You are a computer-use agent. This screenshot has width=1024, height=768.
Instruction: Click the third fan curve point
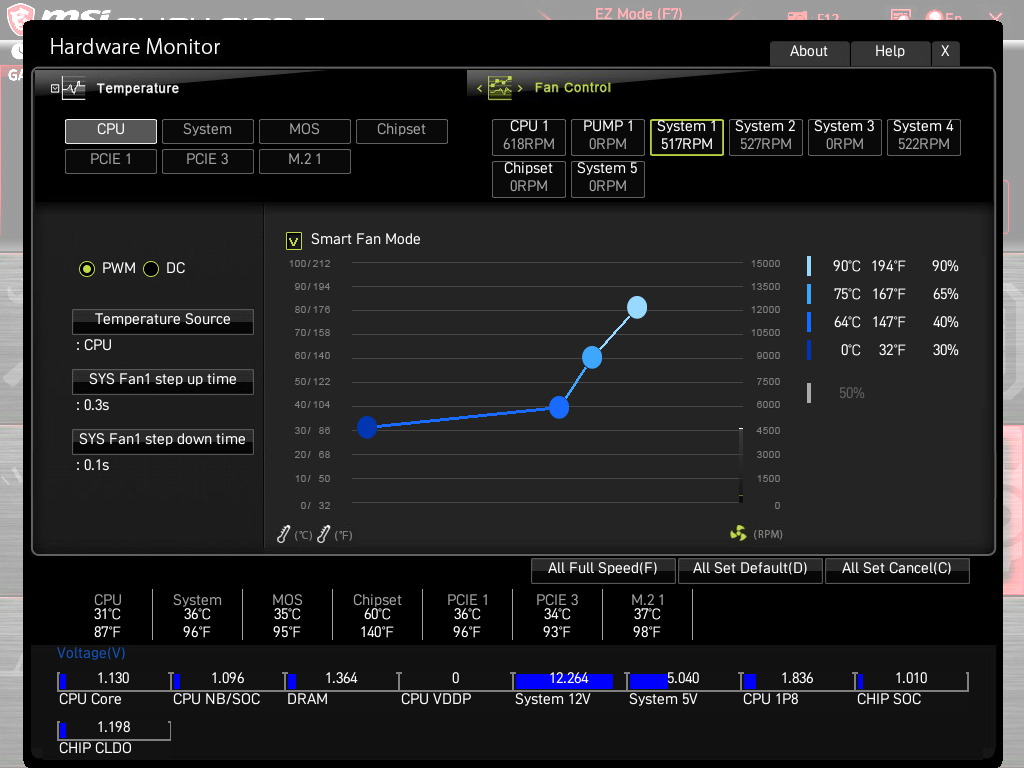click(592, 357)
